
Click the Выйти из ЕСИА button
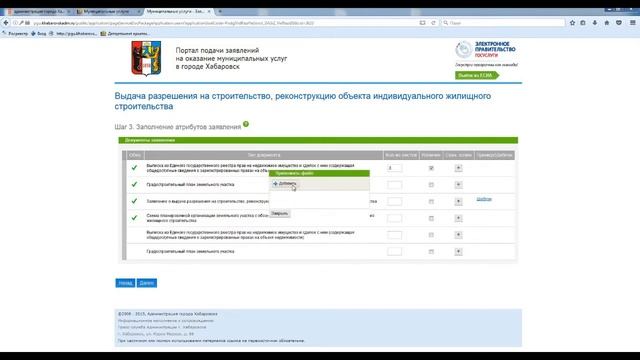pos(476,75)
